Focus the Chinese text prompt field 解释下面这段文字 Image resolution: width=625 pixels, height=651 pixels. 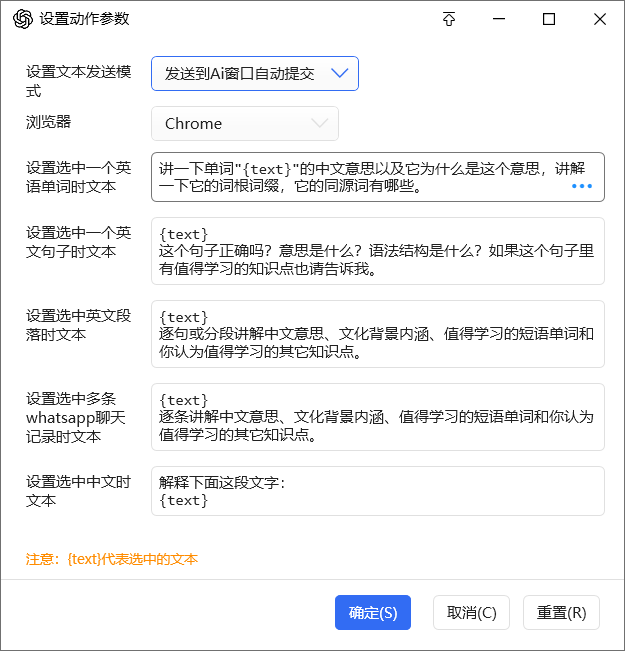378,491
